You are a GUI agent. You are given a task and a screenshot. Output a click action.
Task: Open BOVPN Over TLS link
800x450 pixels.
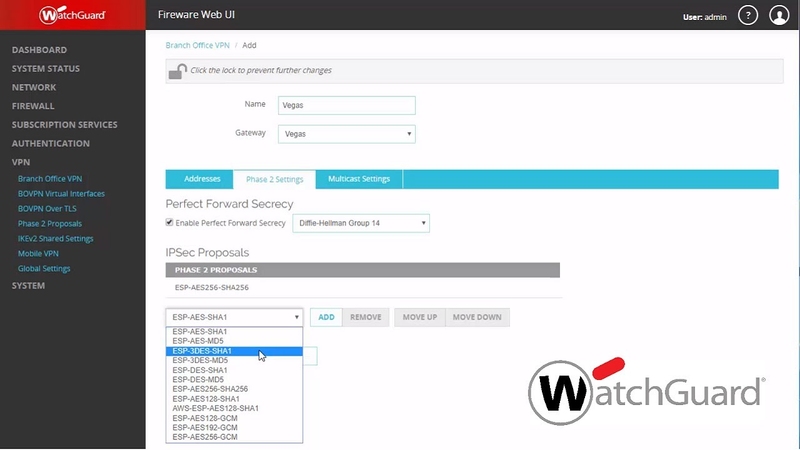tap(47, 209)
